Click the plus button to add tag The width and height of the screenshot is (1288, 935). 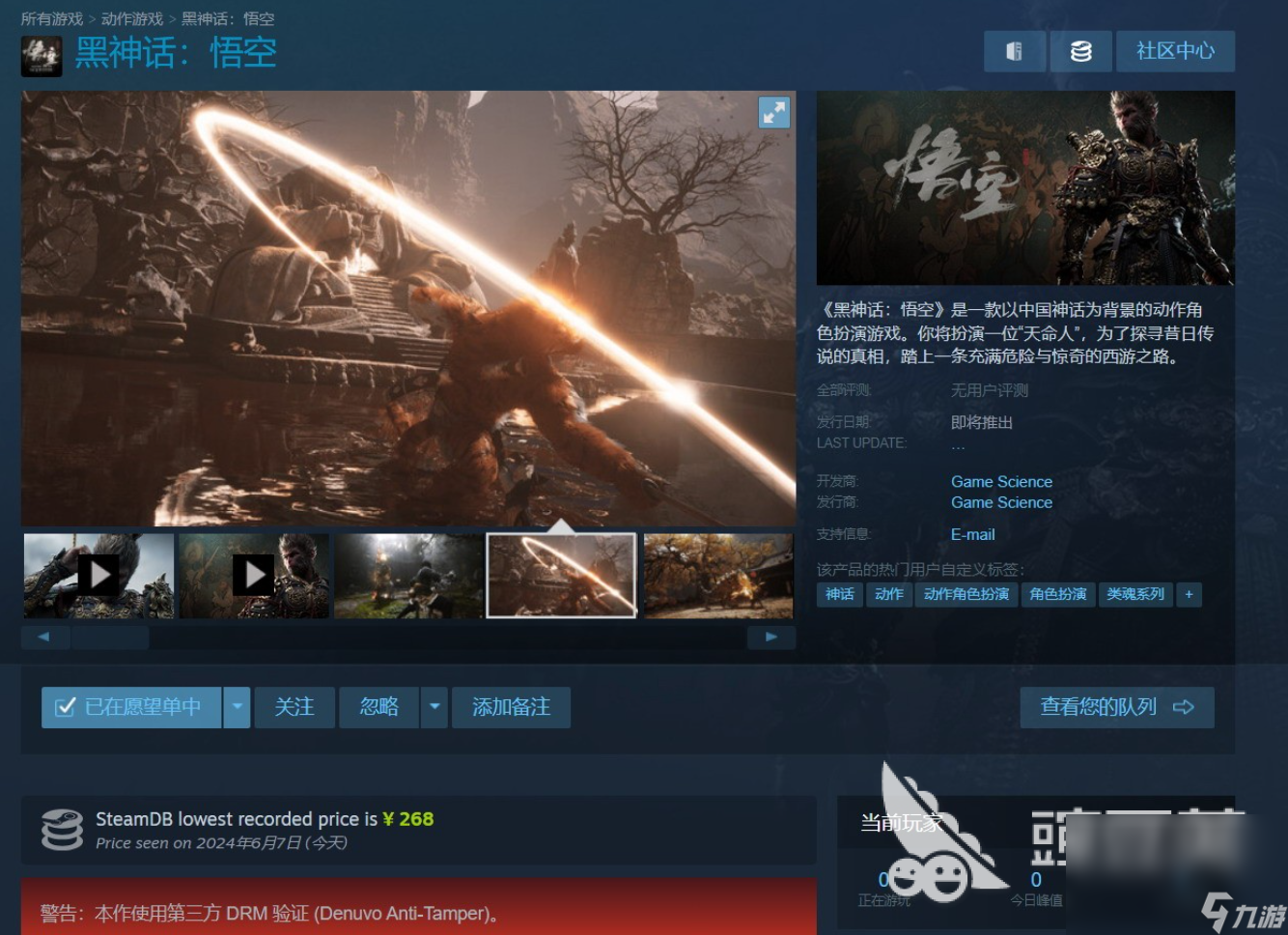click(1189, 594)
